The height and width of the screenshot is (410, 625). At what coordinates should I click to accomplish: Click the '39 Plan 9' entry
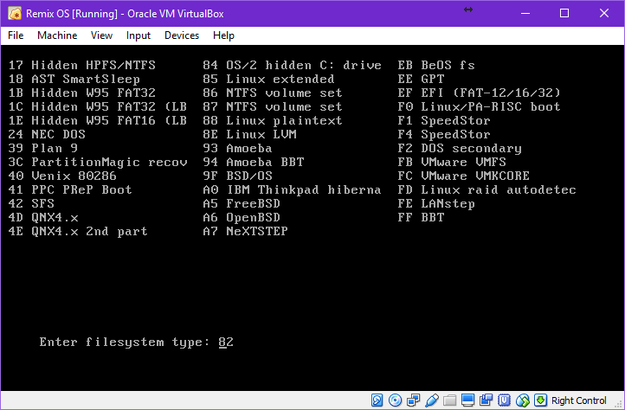[43, 148]
